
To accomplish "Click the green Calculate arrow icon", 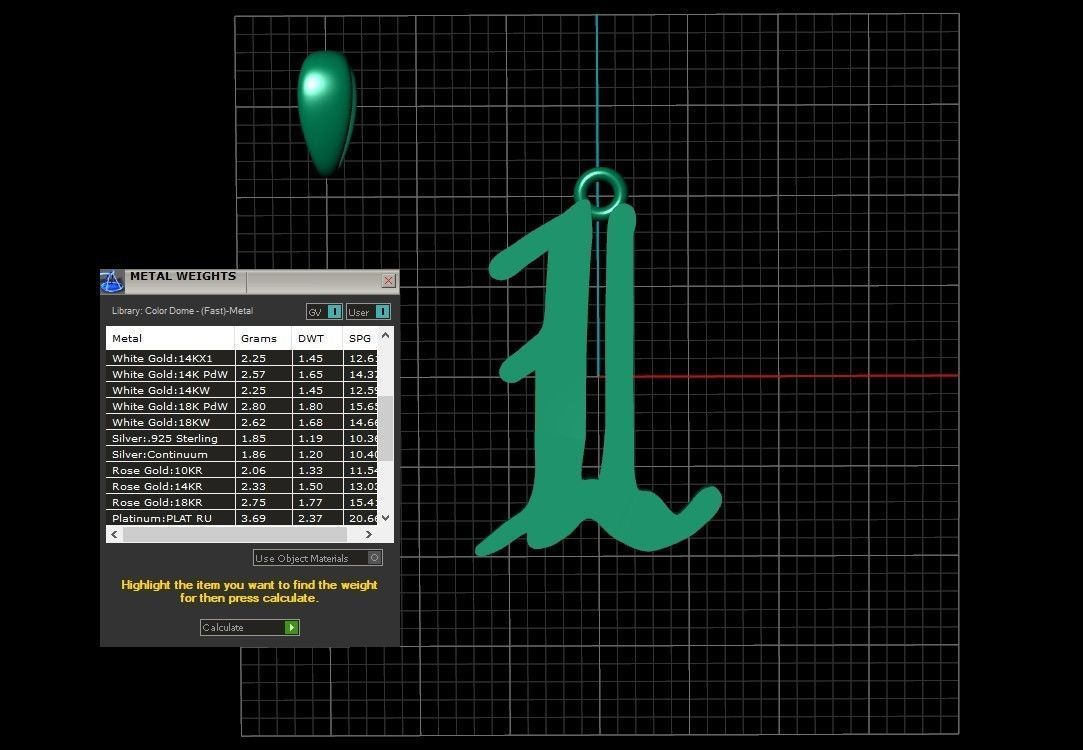I will (x=291, y=627).
